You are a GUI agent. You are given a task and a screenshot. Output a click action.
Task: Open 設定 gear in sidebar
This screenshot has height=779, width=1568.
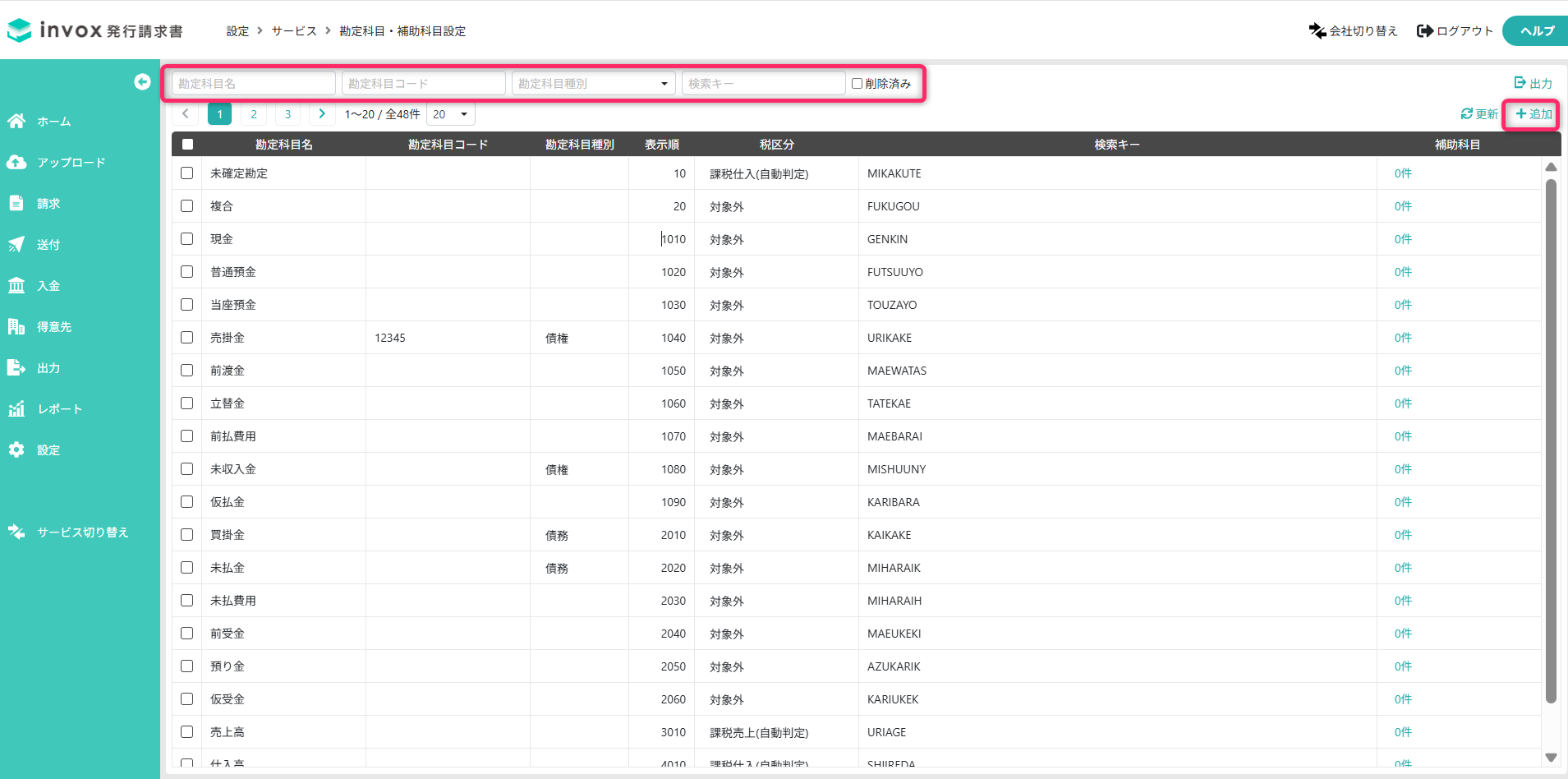(34, 450)
